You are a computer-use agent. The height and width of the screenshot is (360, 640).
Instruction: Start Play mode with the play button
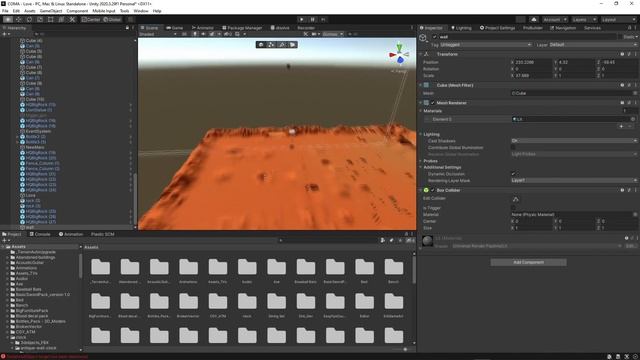click(x=302, y=19)
